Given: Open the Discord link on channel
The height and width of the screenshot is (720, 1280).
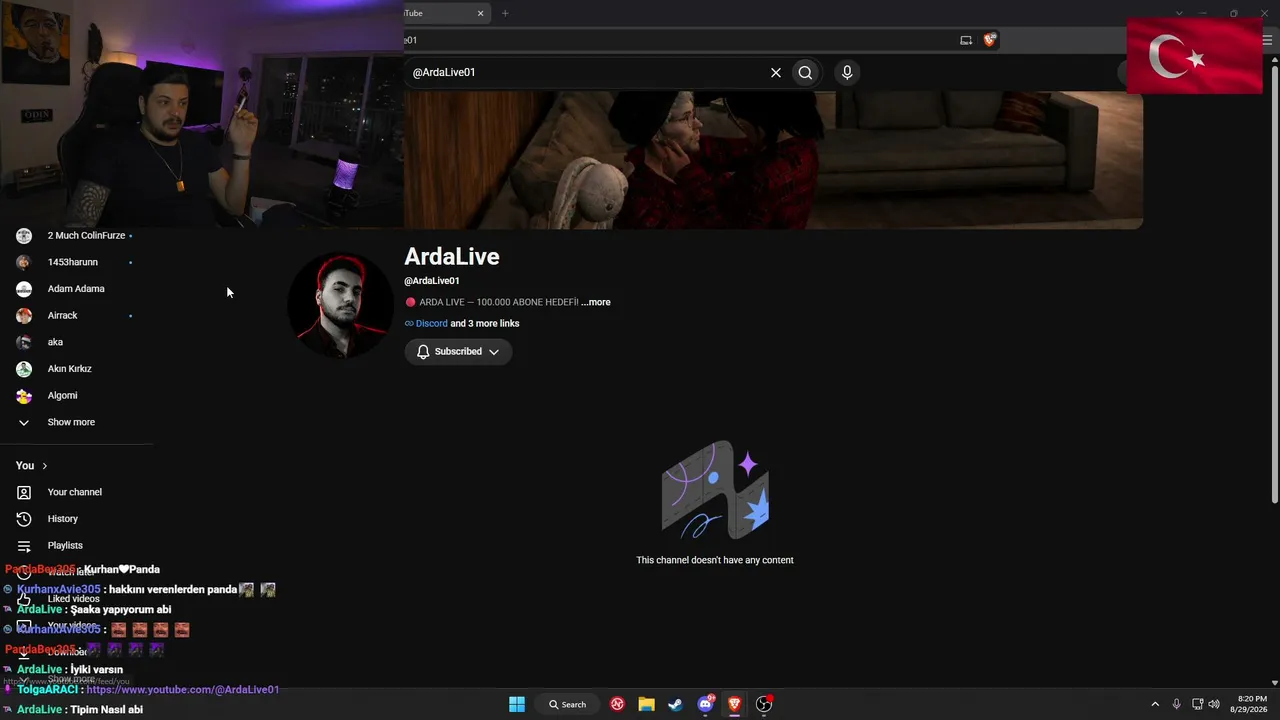Looking at the screenshot, I should [432, 324].
